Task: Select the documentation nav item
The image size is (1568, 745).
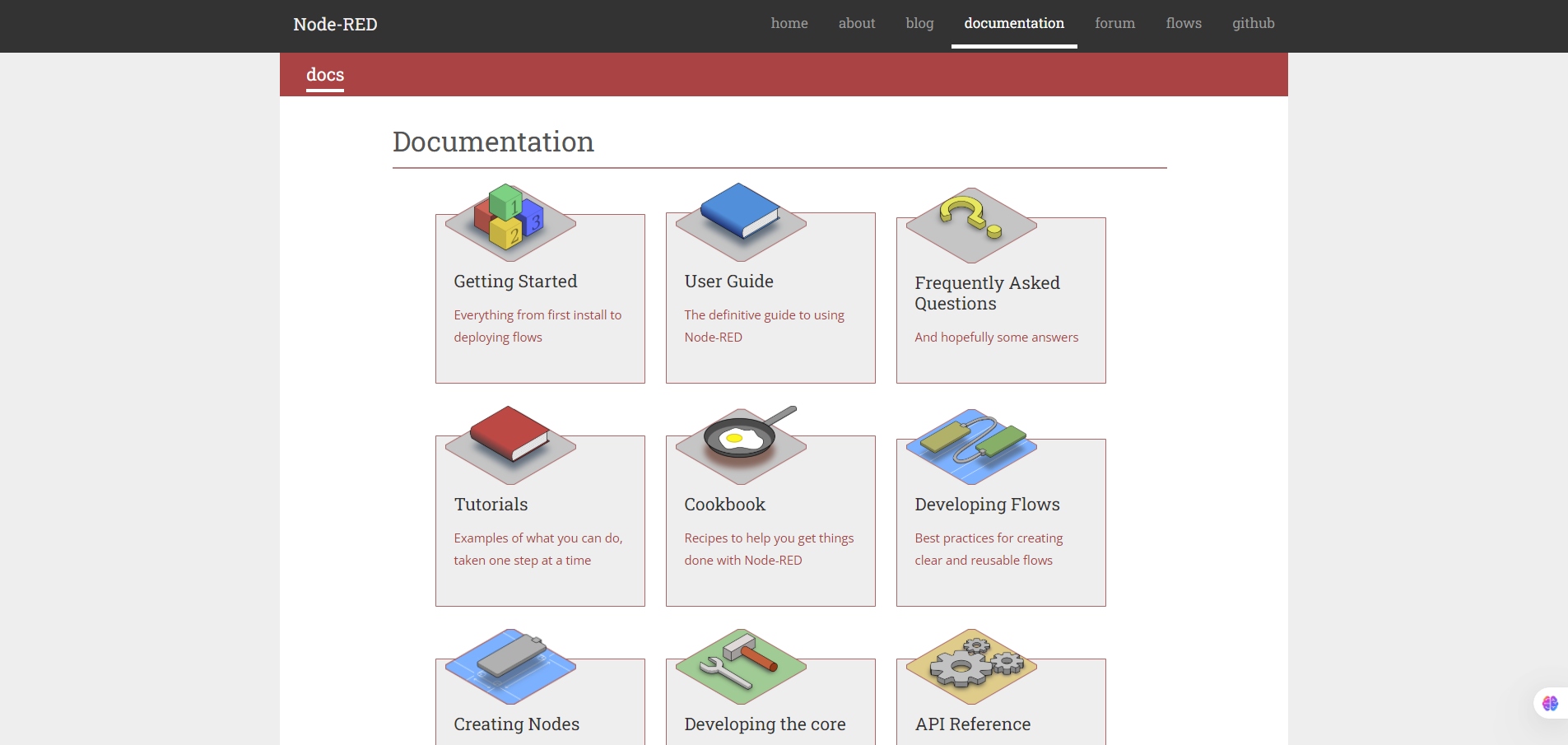Action: pyautogui.click(x=1014, y=23)
